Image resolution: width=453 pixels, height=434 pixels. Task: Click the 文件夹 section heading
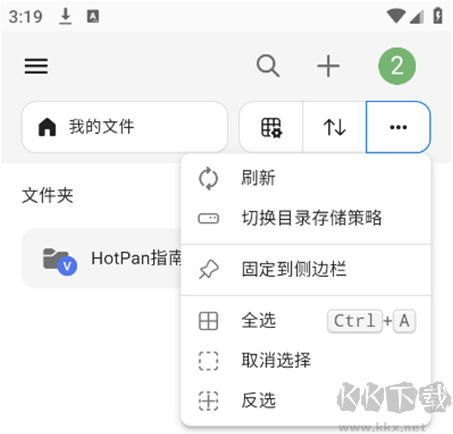tap(48, 195)
